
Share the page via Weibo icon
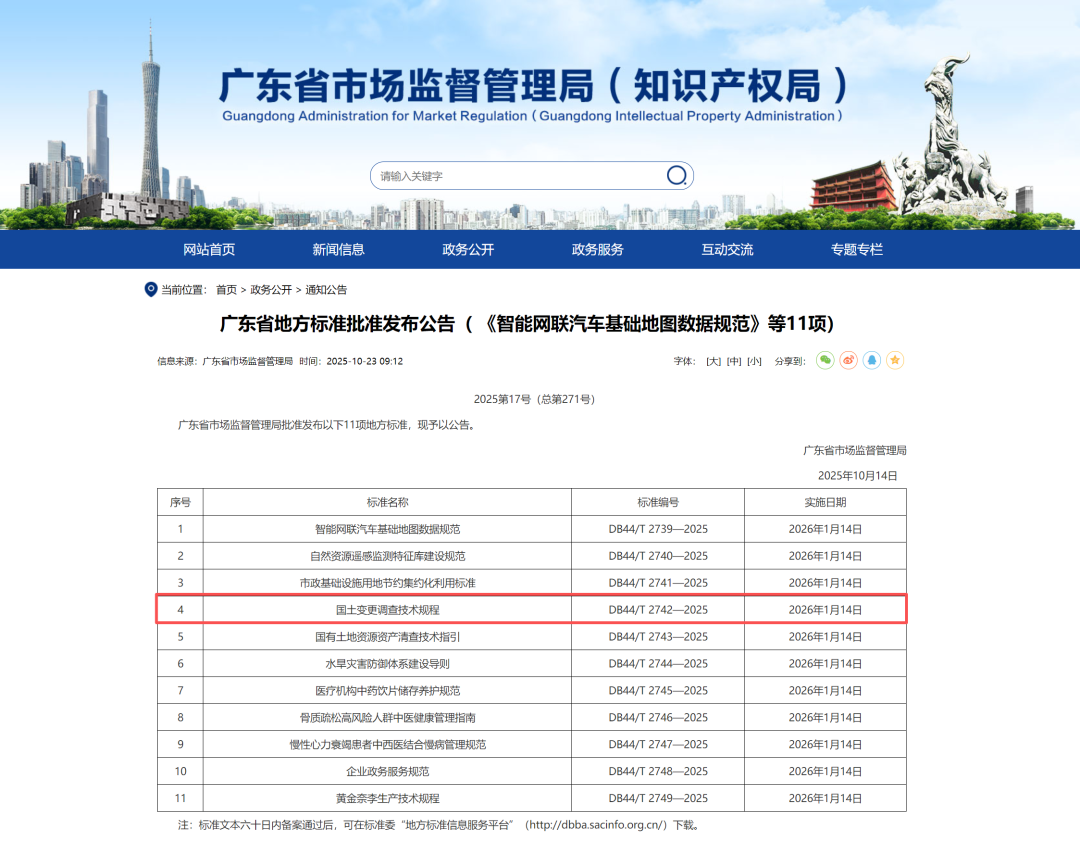849,360
